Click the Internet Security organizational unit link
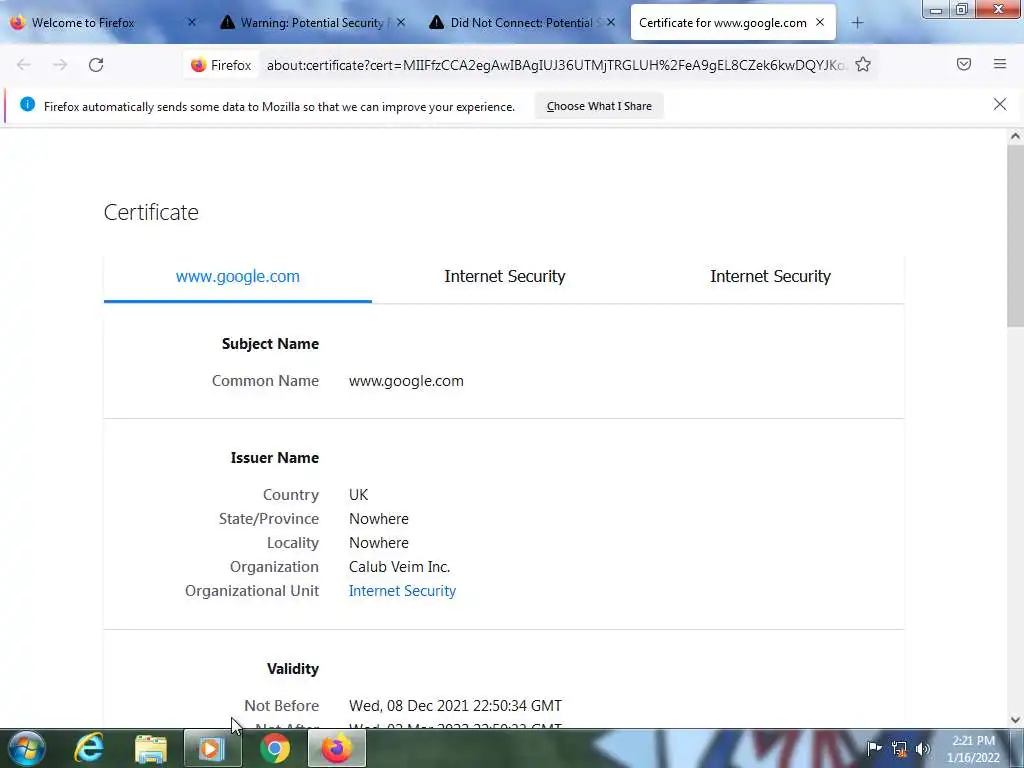 (402, 590)
